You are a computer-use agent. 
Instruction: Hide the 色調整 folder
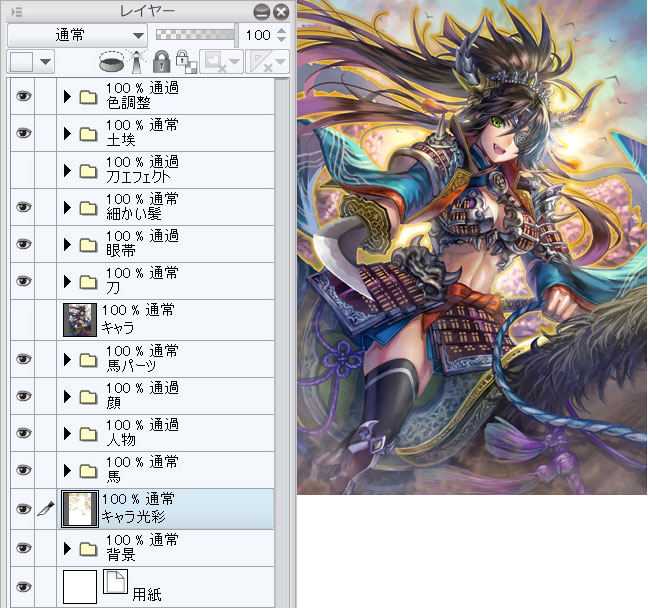pos(23,96)
